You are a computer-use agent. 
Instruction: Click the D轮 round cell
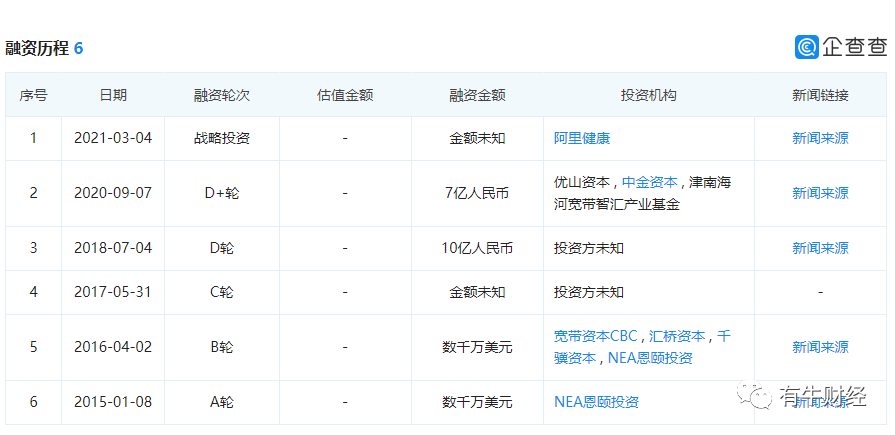221,248
